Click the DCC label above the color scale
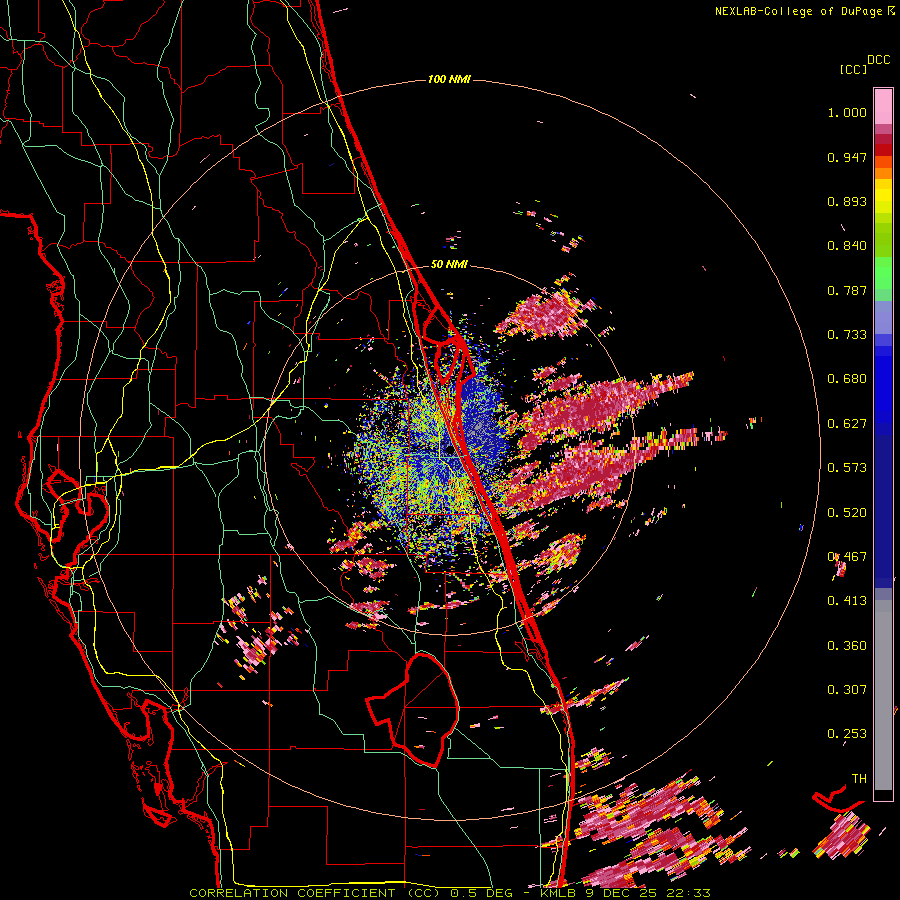Viewport: 900px width, 900px height. point(878,60)
